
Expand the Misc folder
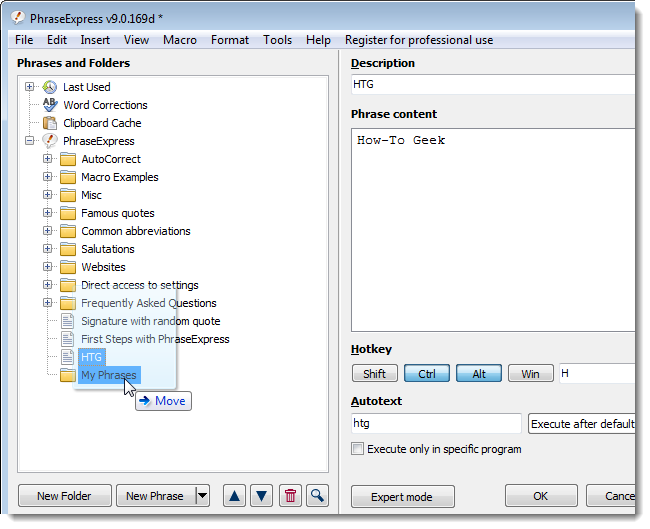point(48,195)
